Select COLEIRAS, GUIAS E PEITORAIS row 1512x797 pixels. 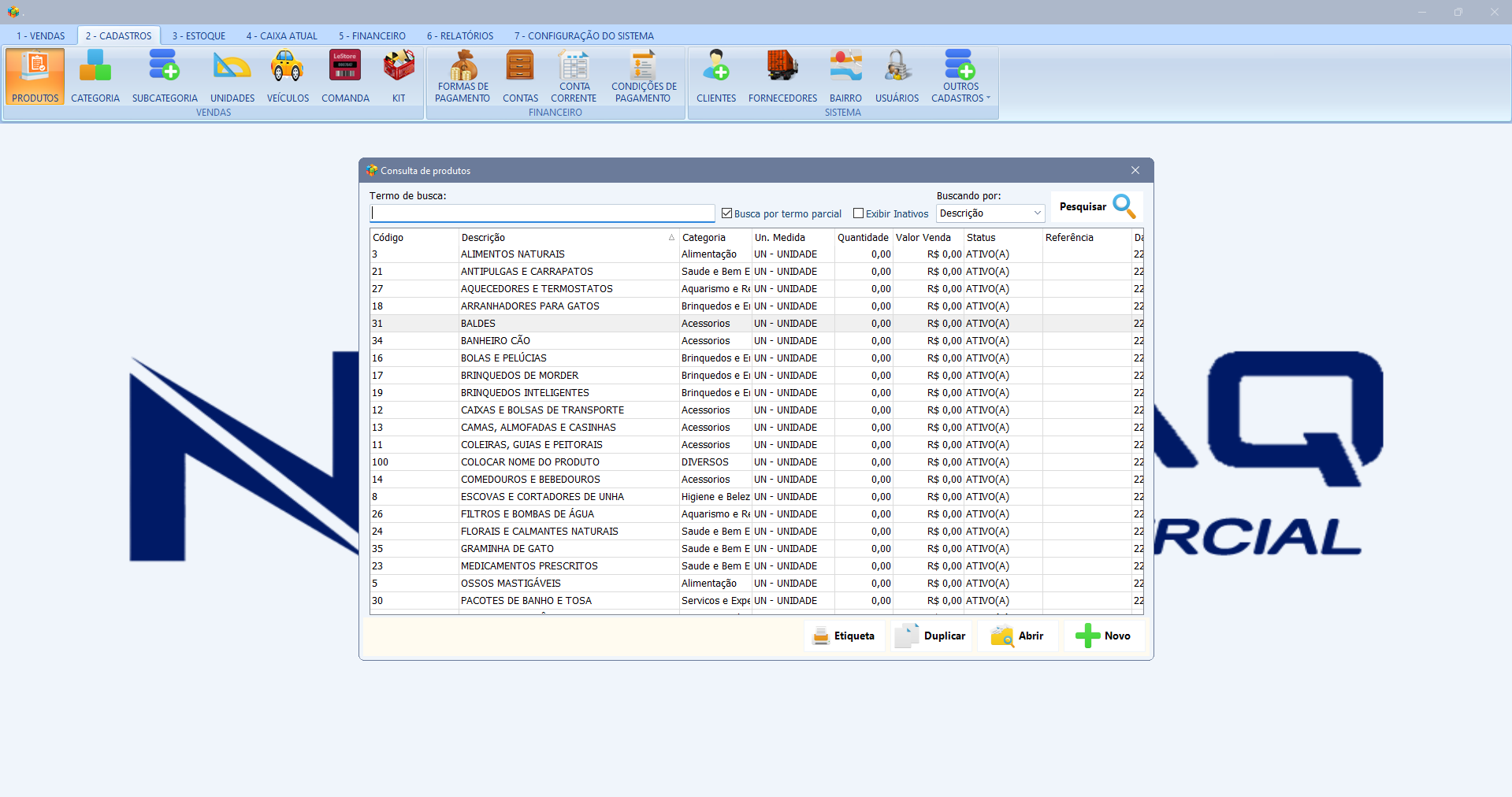click(x=756, y=445)
